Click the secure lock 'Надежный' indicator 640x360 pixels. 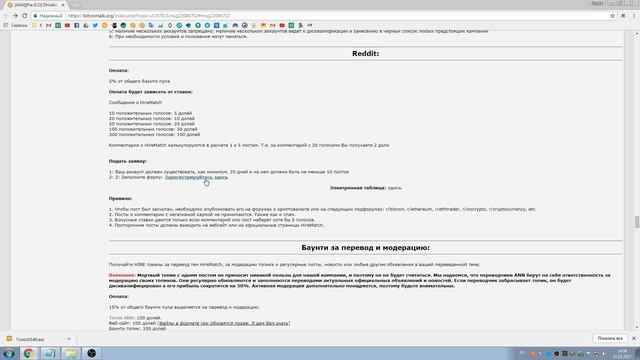click(x=48, y=16)
